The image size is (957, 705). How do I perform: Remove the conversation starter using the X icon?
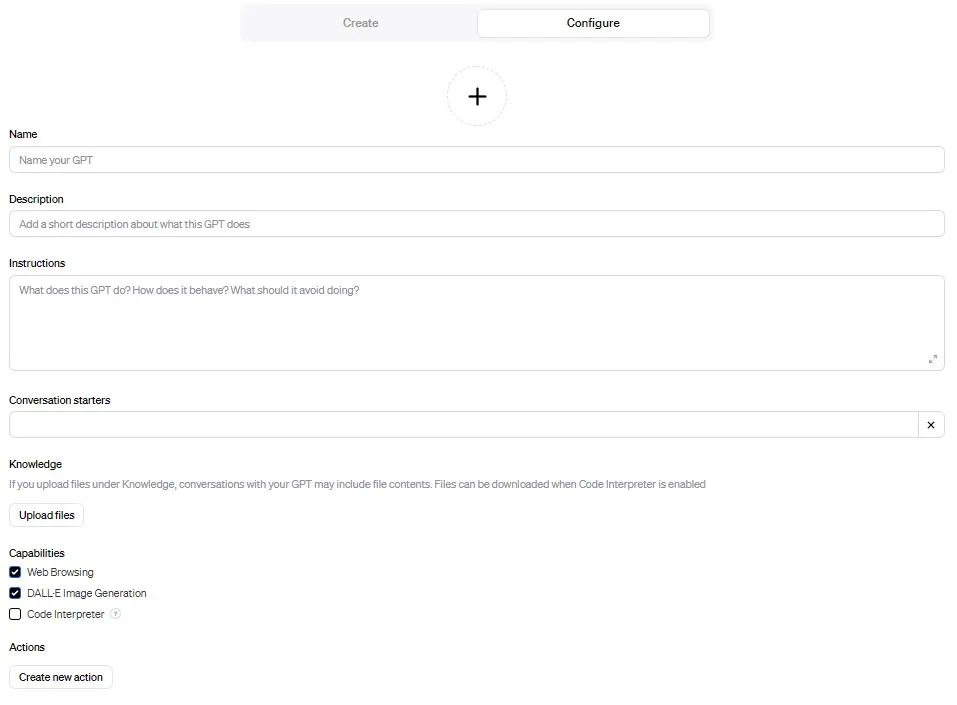[x=931, y=424]
